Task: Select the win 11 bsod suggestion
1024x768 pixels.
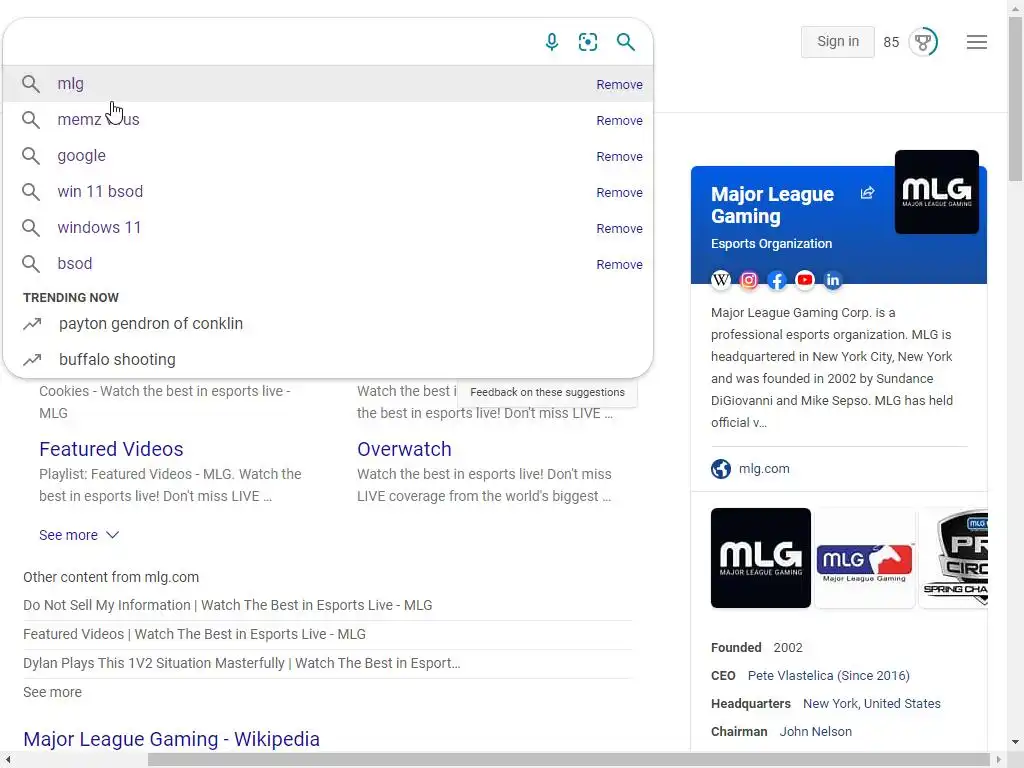Action: coord(328,191)
